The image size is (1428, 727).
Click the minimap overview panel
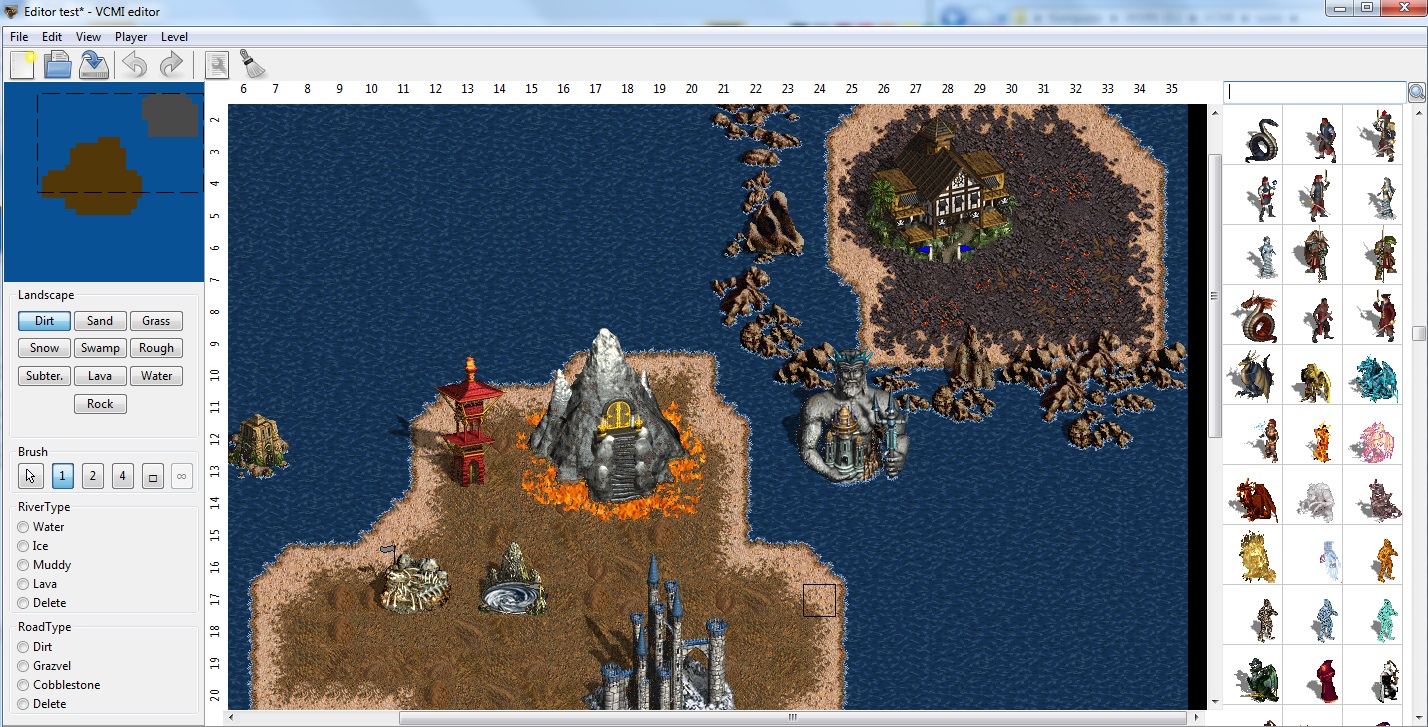(104, 182)
